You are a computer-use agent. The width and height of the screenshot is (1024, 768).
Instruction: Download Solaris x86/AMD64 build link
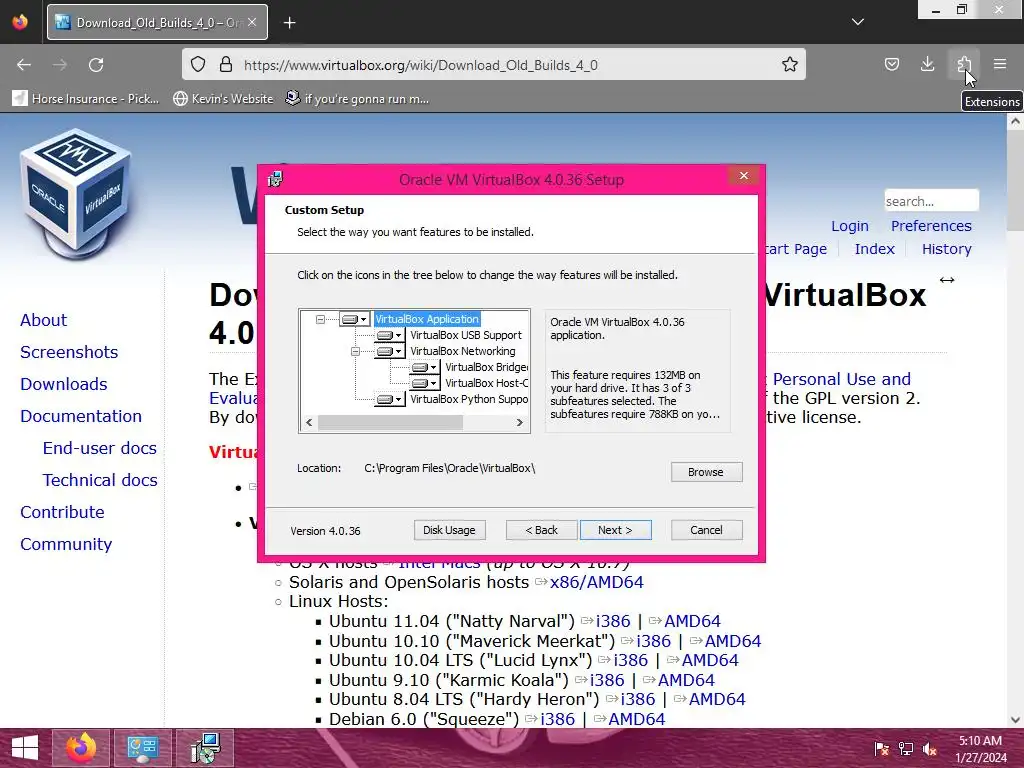point(596,582)
